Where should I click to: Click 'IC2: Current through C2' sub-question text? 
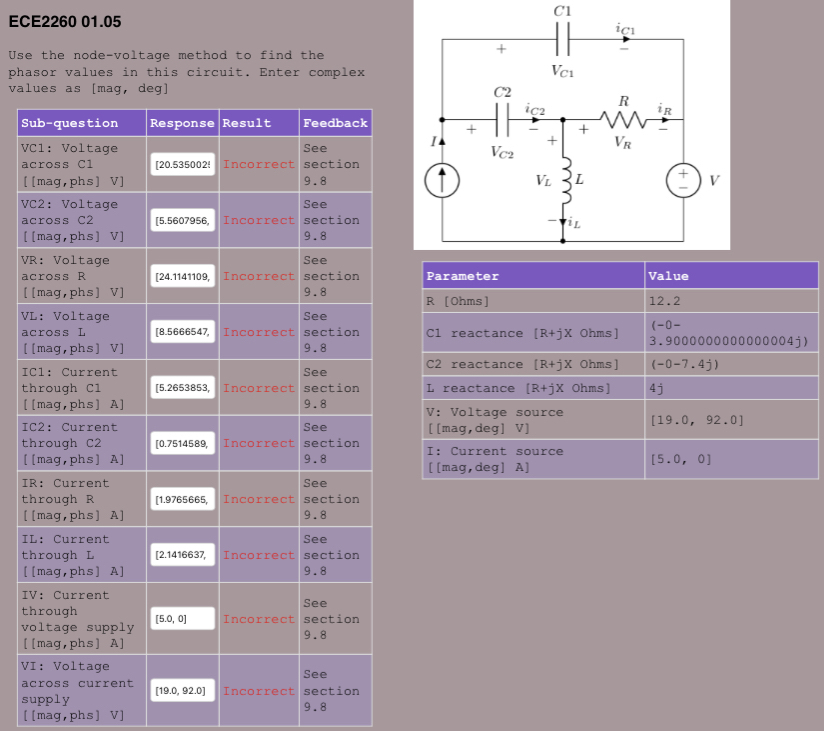tap(72, 444)
